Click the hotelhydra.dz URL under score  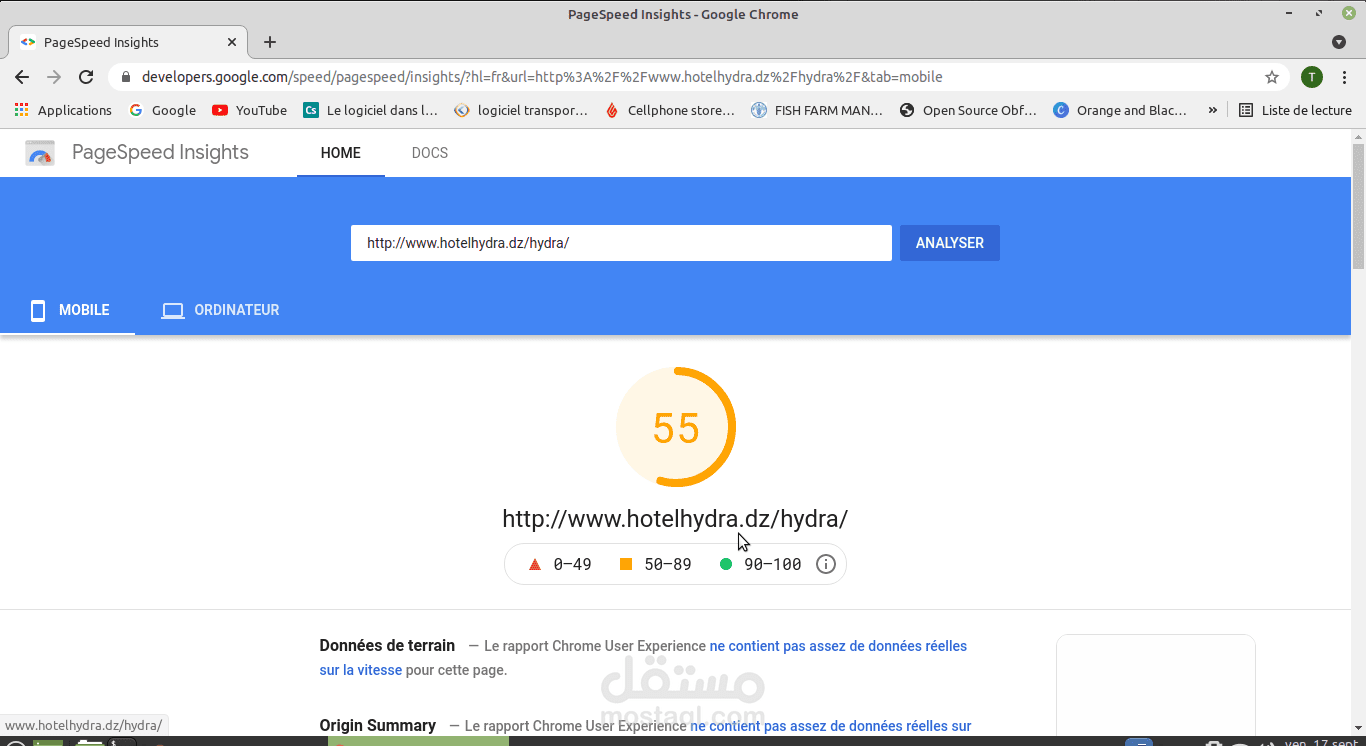pyautogui.click(x=675, y=519)
